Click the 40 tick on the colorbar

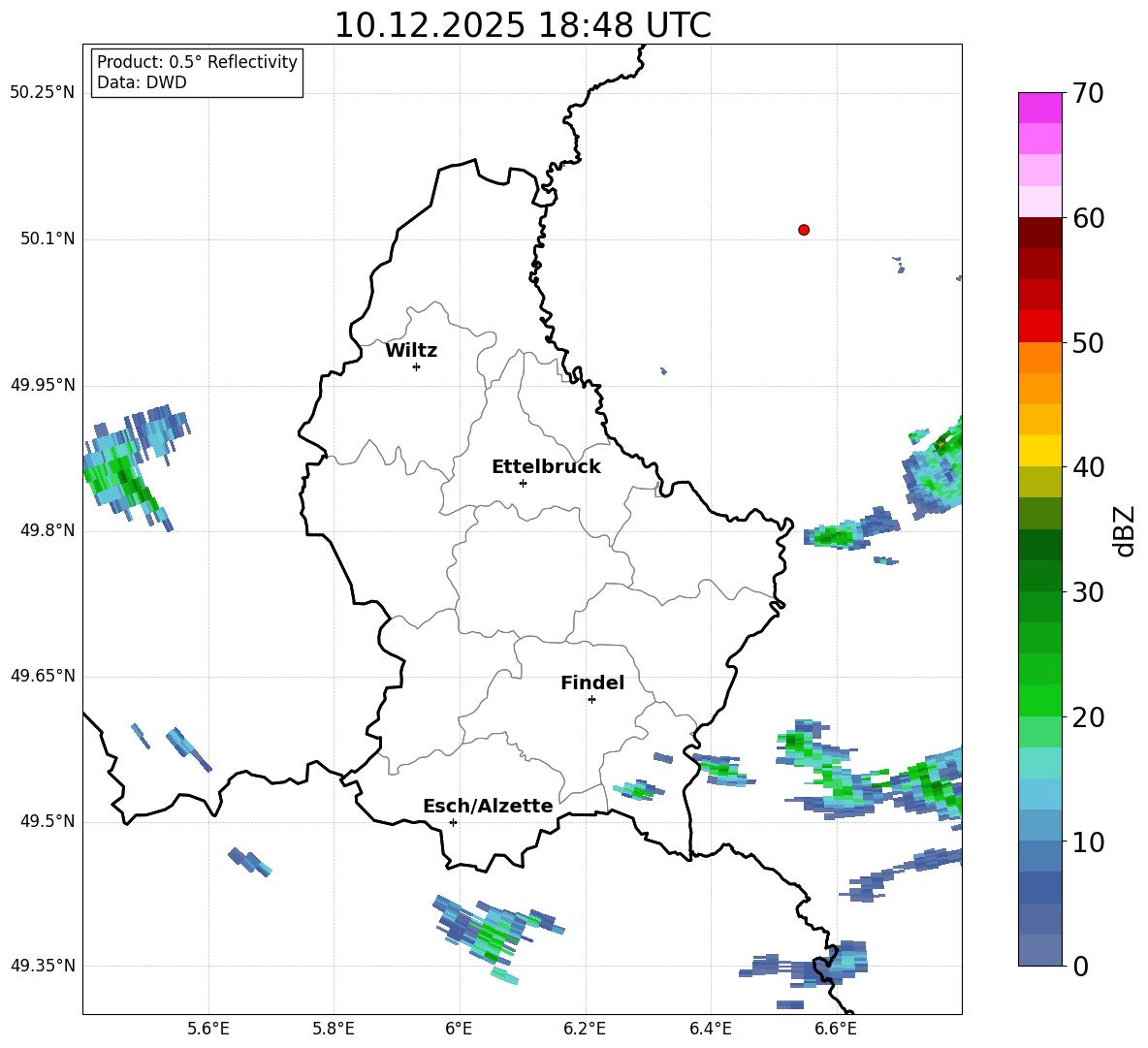click(1088, 467)
